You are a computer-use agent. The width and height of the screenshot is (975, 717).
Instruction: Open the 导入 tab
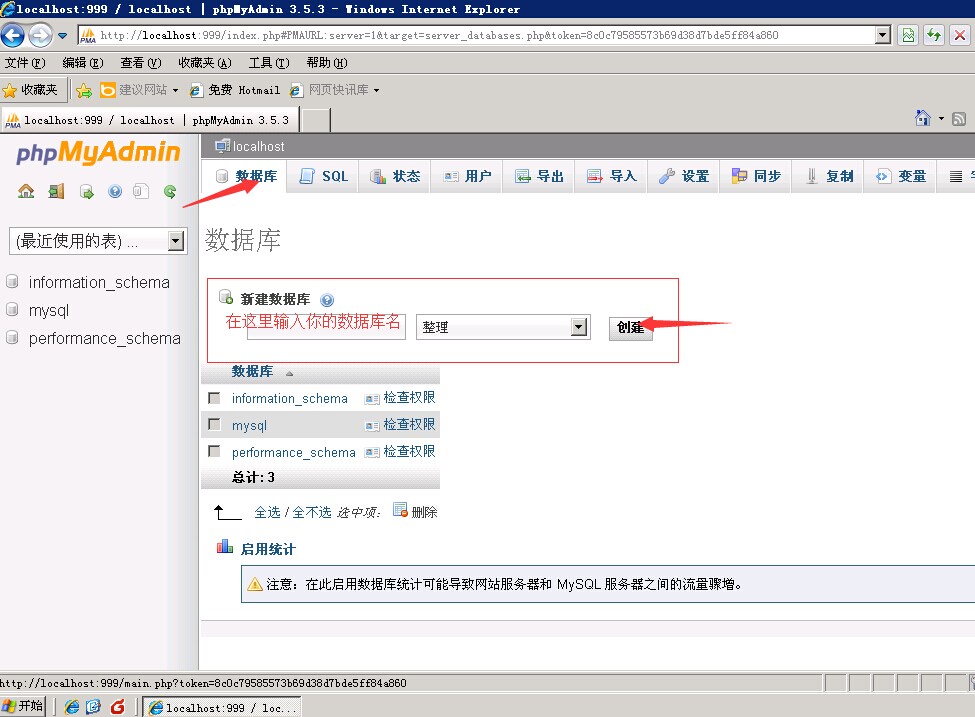[611, 177]
